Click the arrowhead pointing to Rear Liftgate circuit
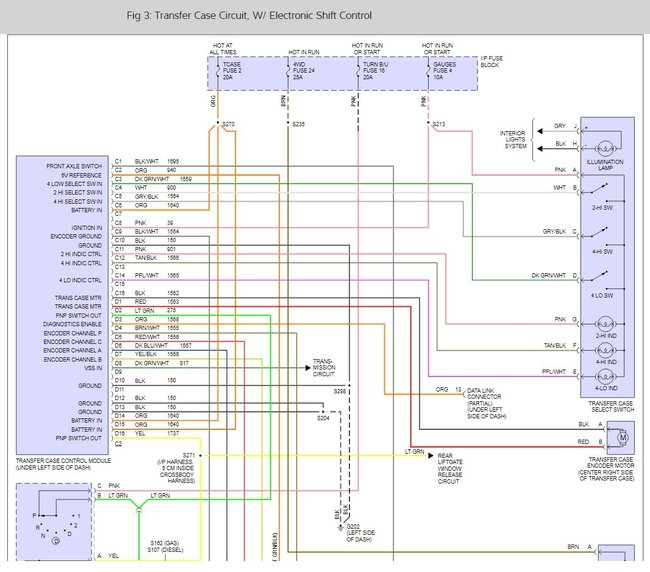The width and height of the screenshot is (650, 572). [431, 456]
